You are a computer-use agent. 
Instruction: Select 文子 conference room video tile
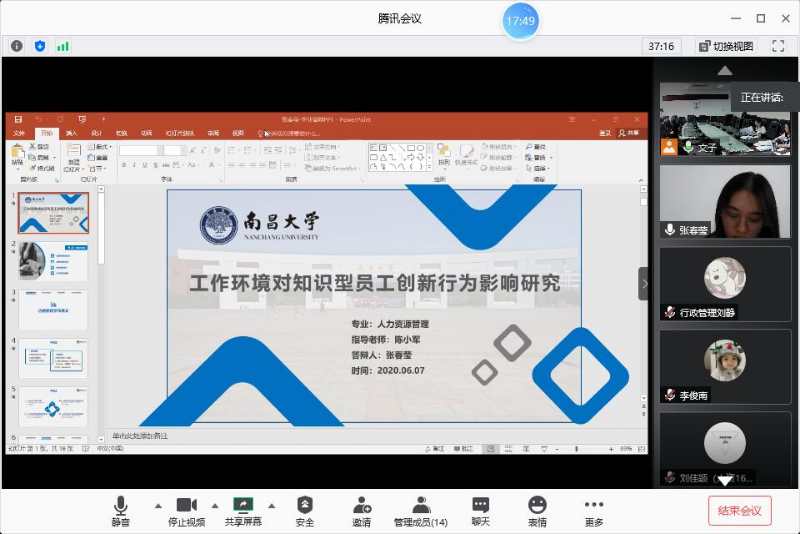pyautogui.click(x=724, y=119)
